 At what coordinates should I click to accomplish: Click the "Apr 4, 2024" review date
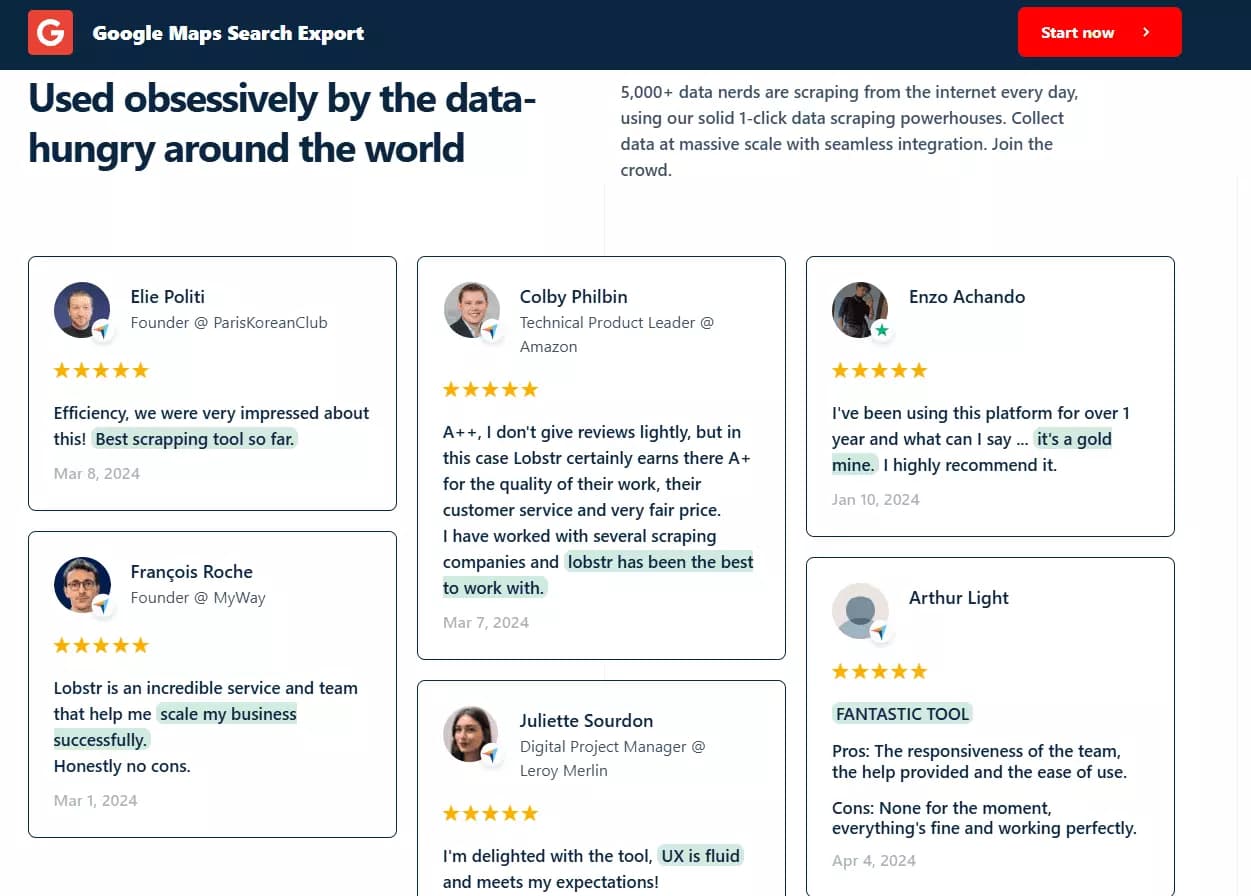click(x=874, y=861)
